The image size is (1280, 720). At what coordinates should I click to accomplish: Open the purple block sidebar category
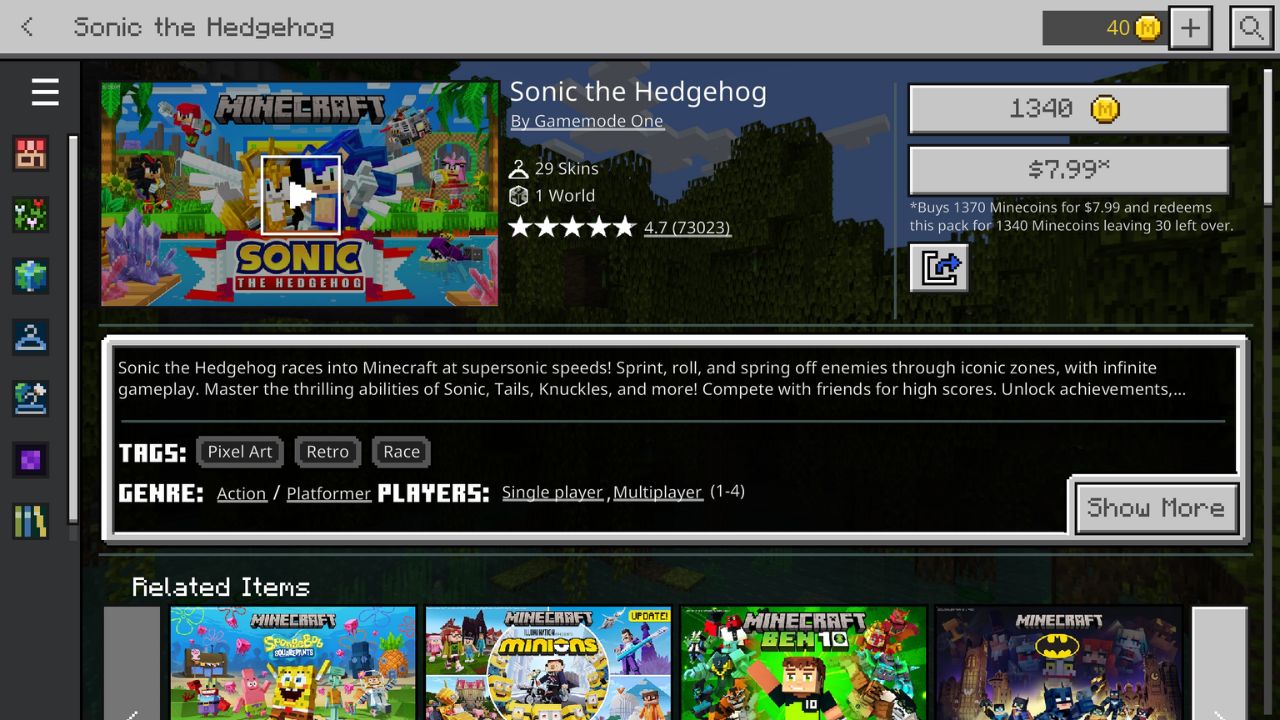[x=31, y=460]
